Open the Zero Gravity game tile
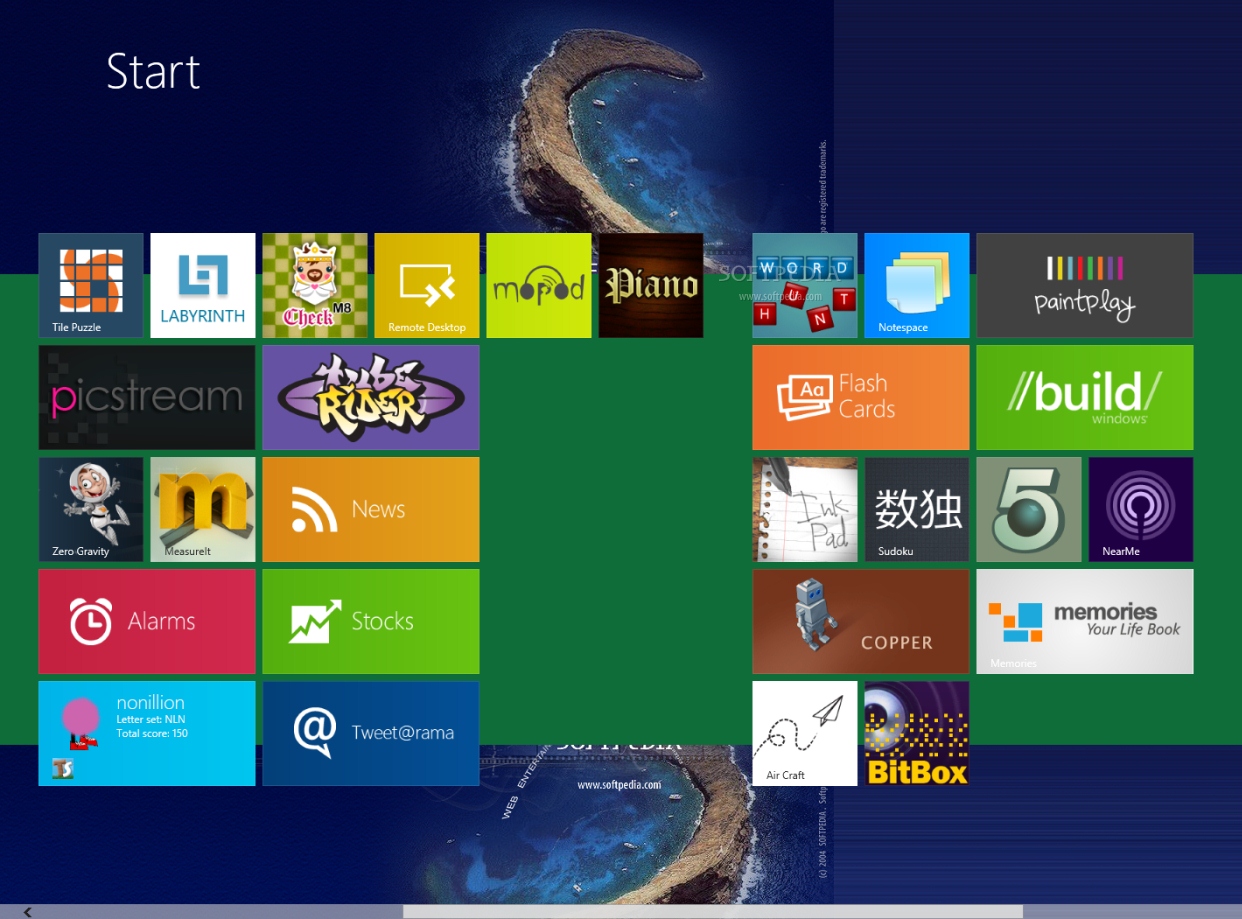 [91, 509]
